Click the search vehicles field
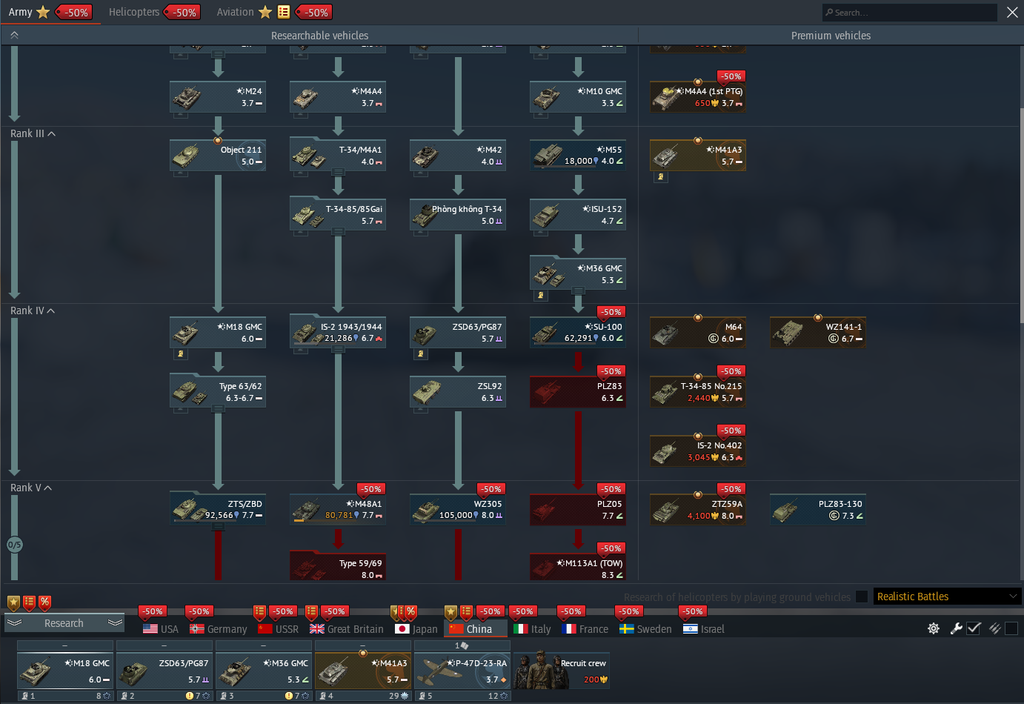Screen dimensions: 1024x704 click(x=910, y=12)
